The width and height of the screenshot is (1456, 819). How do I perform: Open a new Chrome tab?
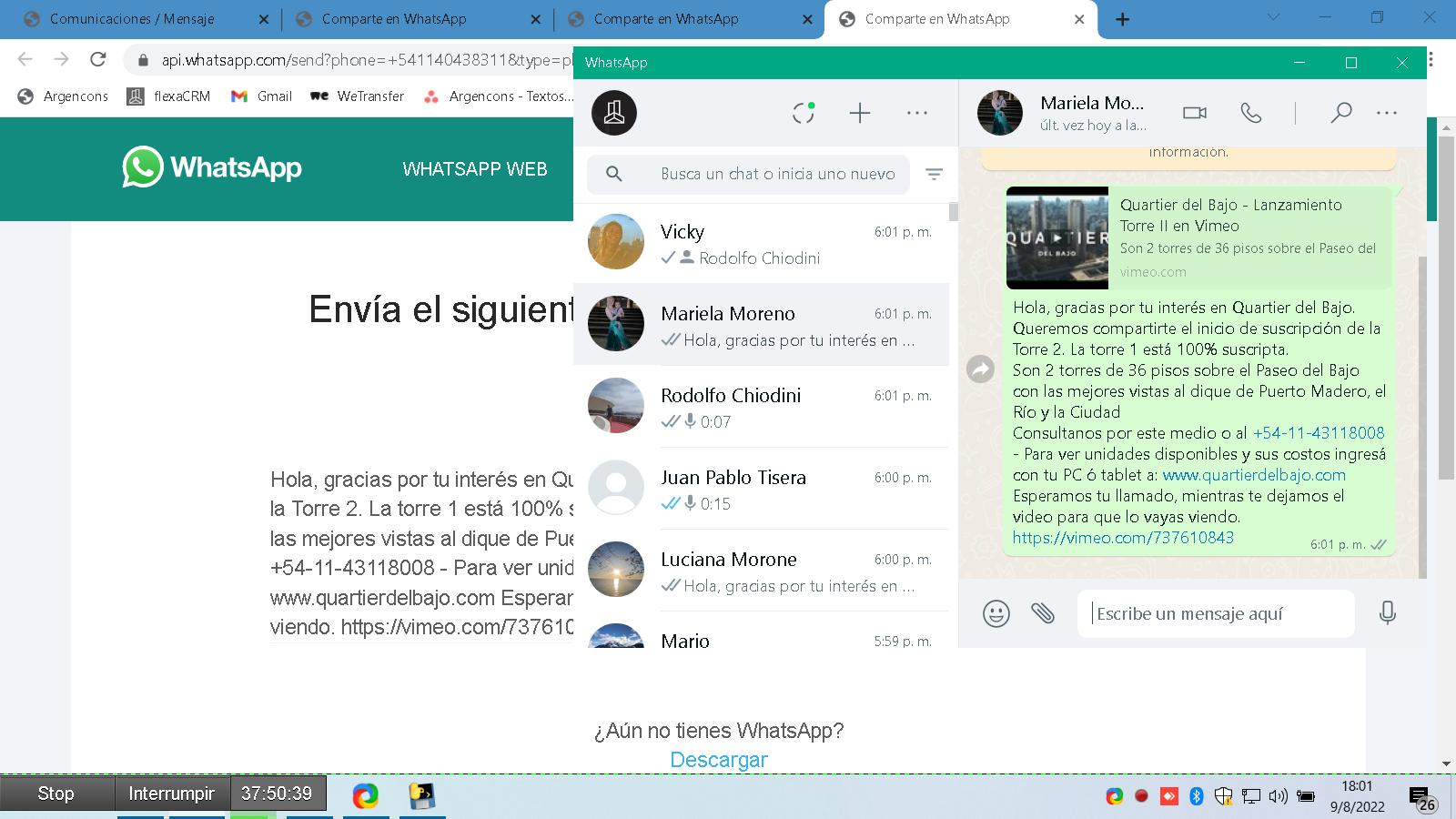pyautogui.click(x=1123, y=19)
